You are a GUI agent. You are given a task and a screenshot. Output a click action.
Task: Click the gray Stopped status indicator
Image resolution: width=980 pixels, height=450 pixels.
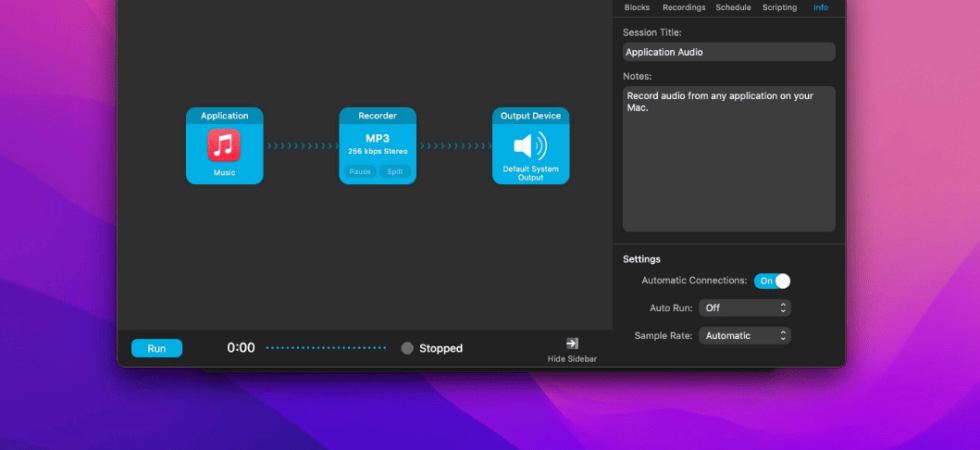pos(407,348)
